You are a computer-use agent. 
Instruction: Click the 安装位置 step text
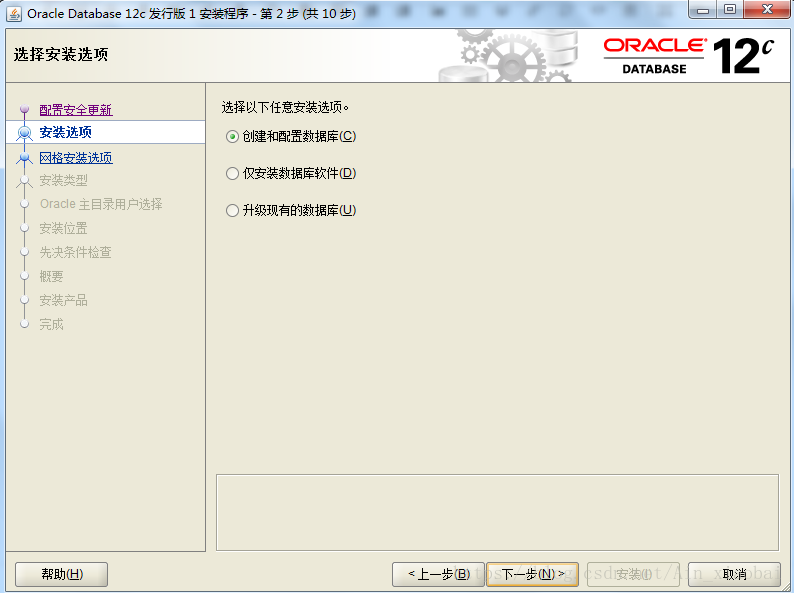click(x=63, y=228)
